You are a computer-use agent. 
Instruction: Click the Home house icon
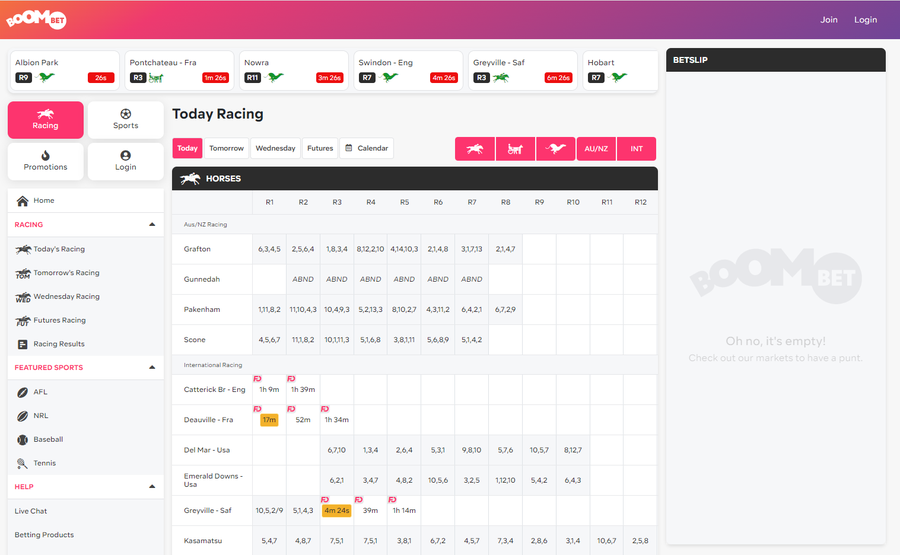(22, 200)
